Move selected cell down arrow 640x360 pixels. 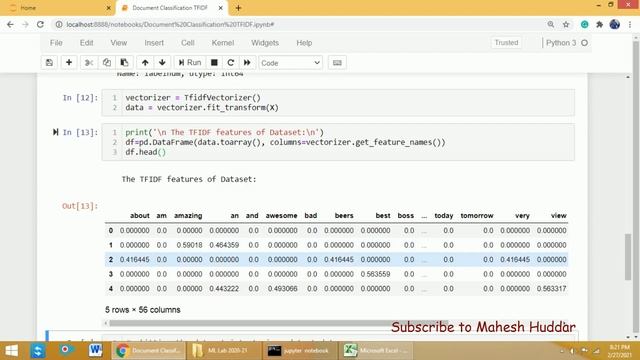coord(162,63)
